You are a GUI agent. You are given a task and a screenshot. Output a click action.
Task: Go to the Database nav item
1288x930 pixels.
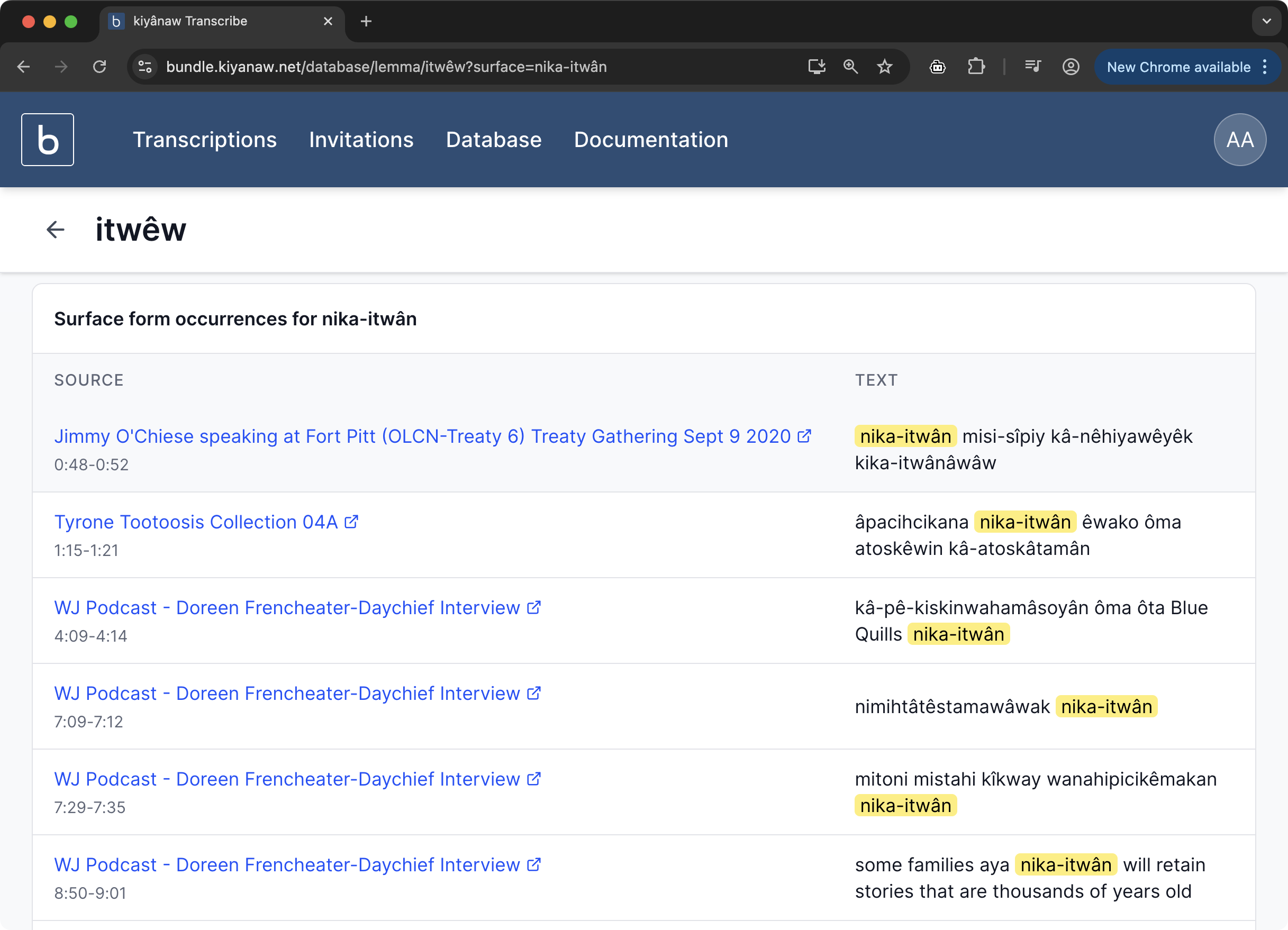(x=494, y=140)
